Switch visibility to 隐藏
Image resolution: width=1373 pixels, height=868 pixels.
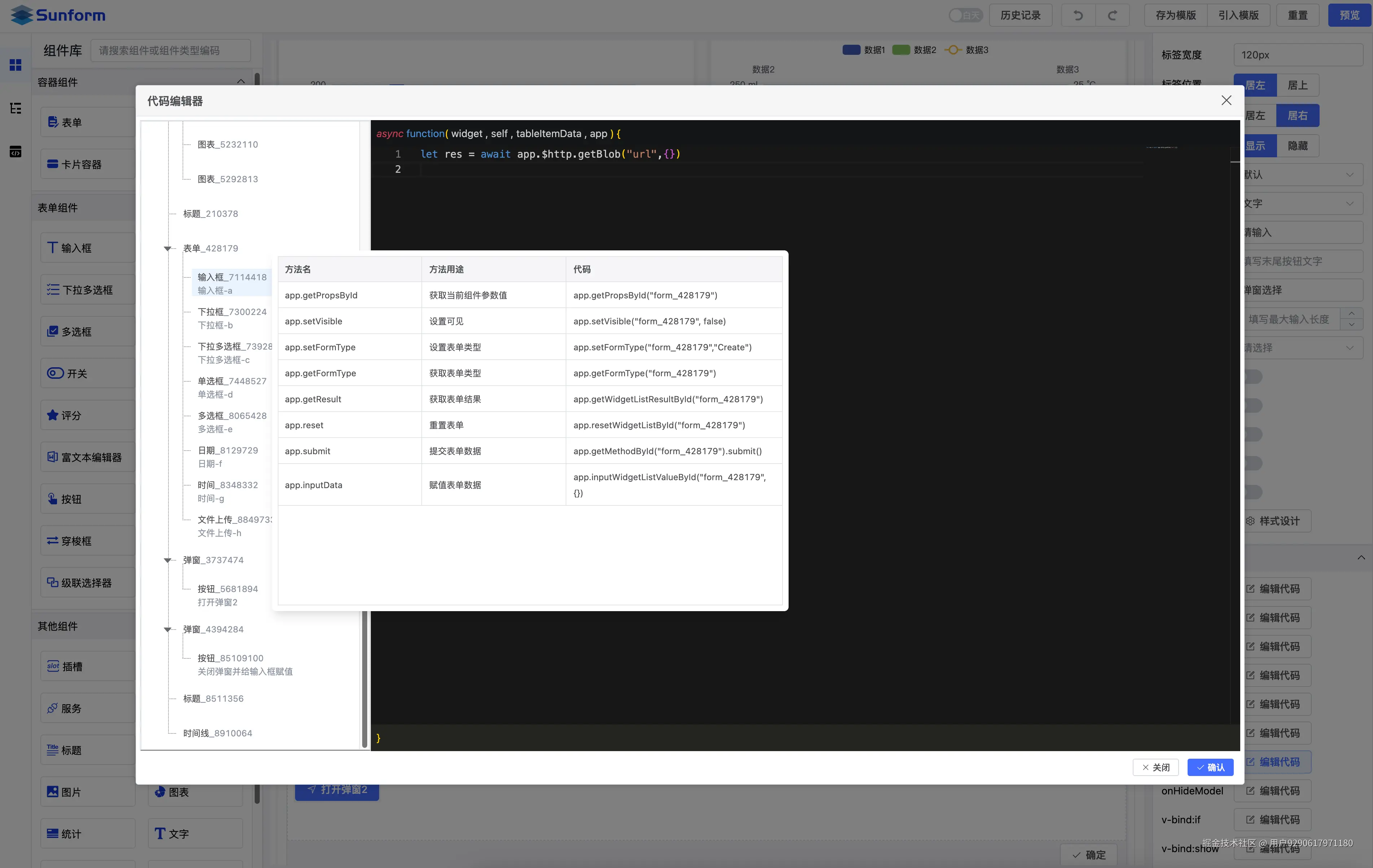click(1298, 145)
